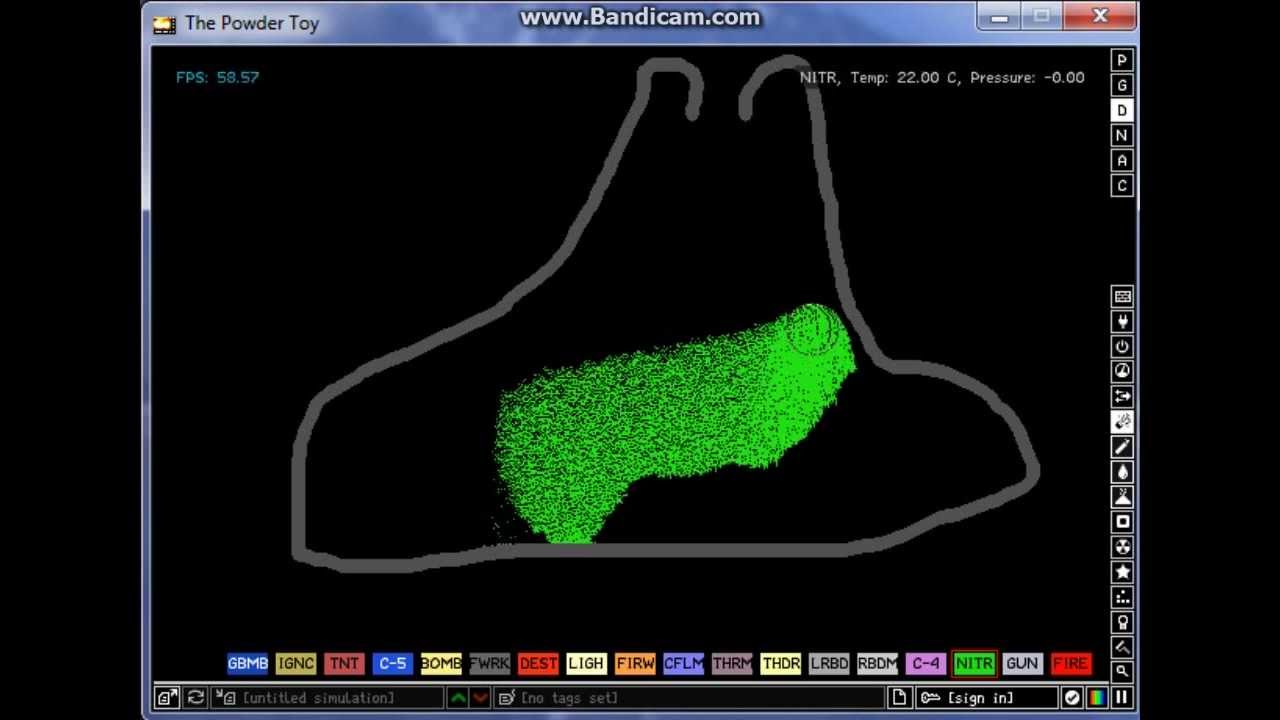Click The Powder Toy title bar icon
This screenshot has height=720, width=1280.
(164, 23)
